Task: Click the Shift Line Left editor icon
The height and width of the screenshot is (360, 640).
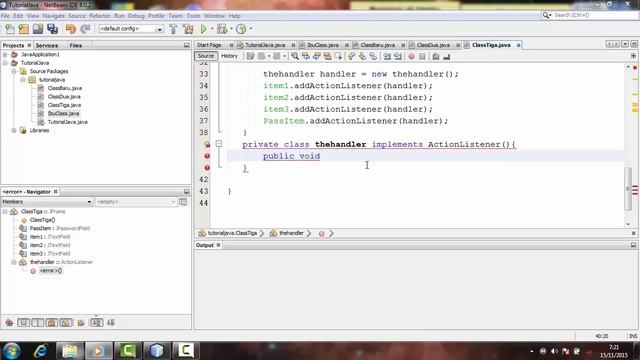Action: 387,56
